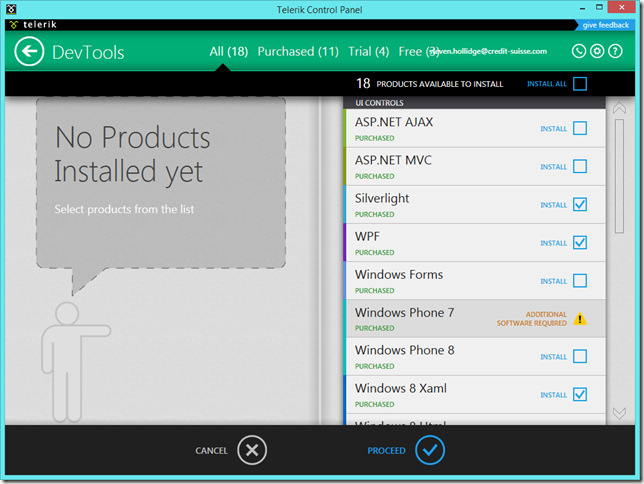Tick the Install All checkbox

pyautogui.click(x=580, y=84)
